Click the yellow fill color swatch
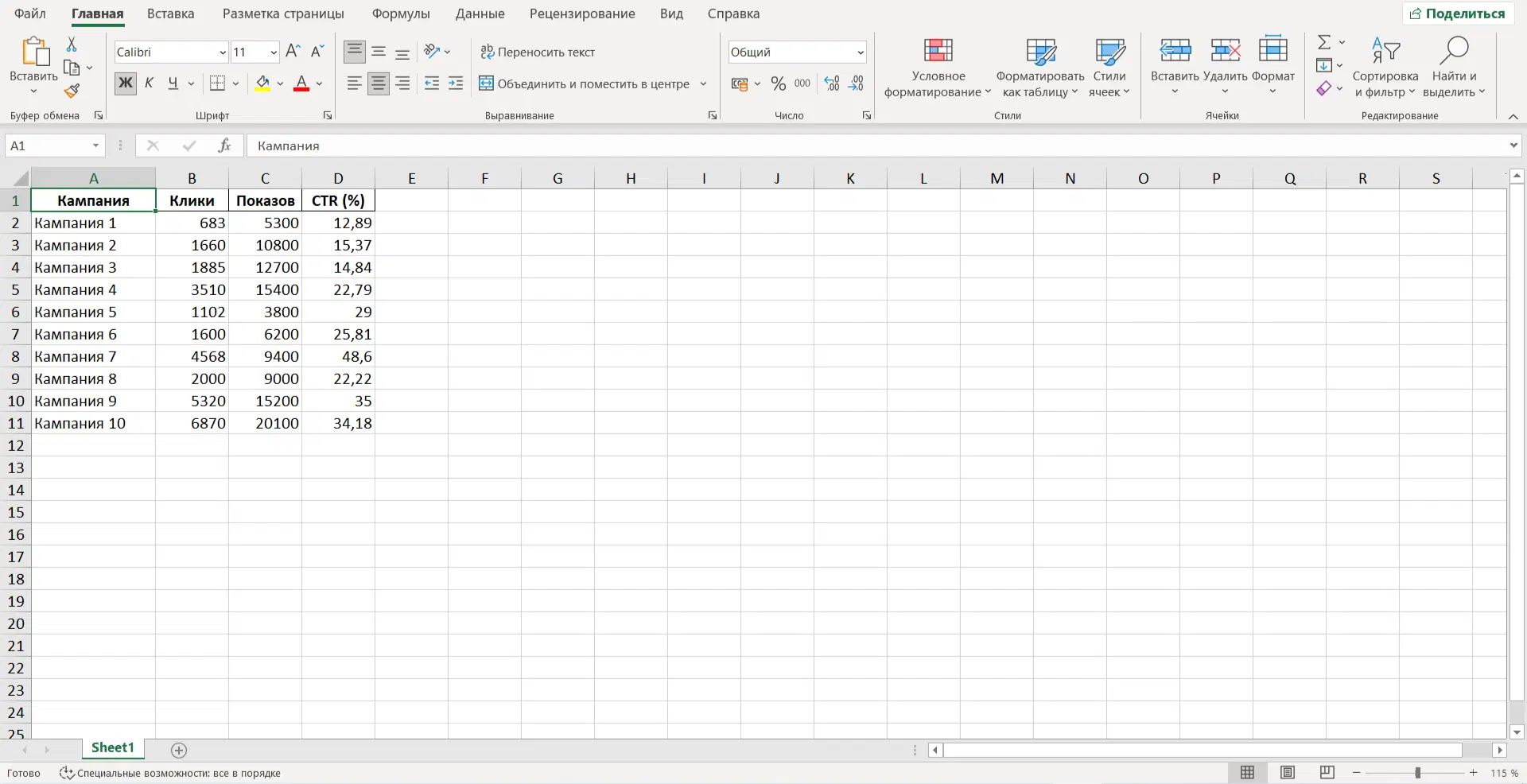This screenshot has height=784, width=1527. [262, 83]
